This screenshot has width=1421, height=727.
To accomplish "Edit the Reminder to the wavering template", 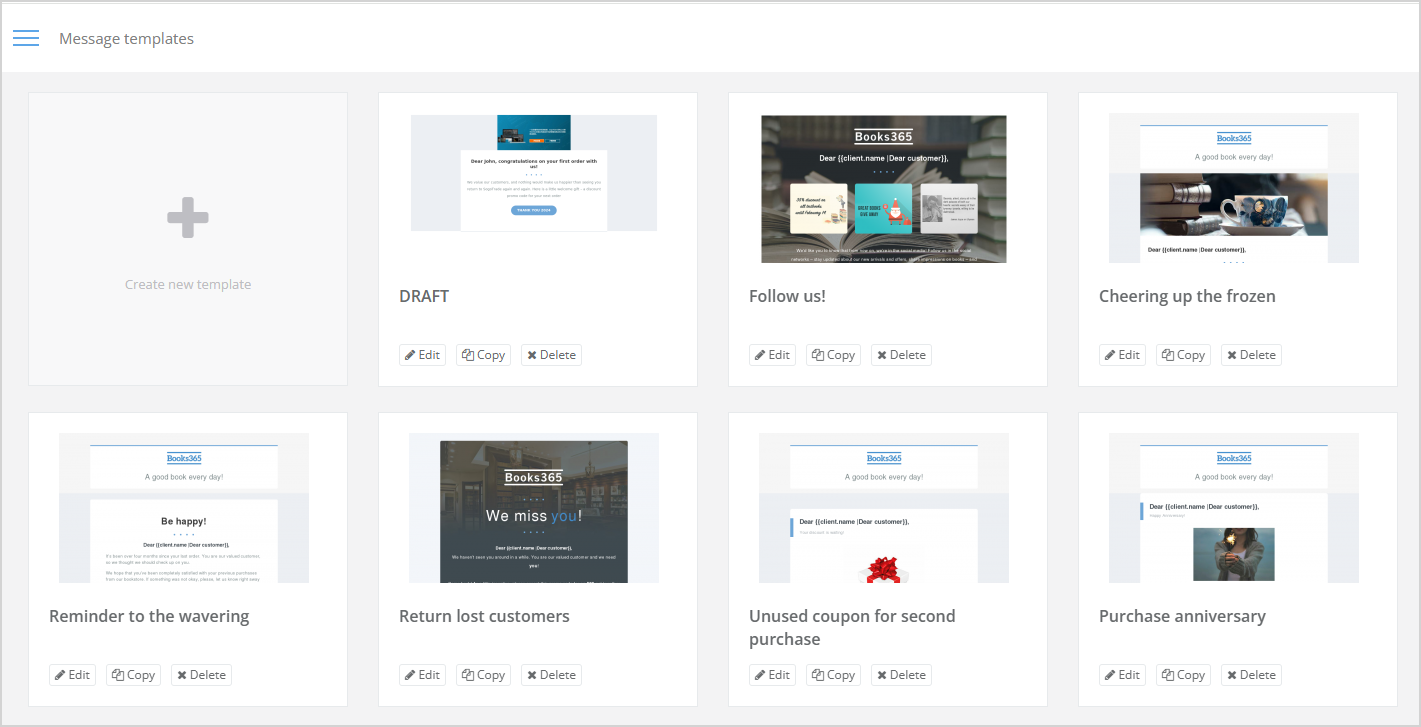I will pos(72,675).
